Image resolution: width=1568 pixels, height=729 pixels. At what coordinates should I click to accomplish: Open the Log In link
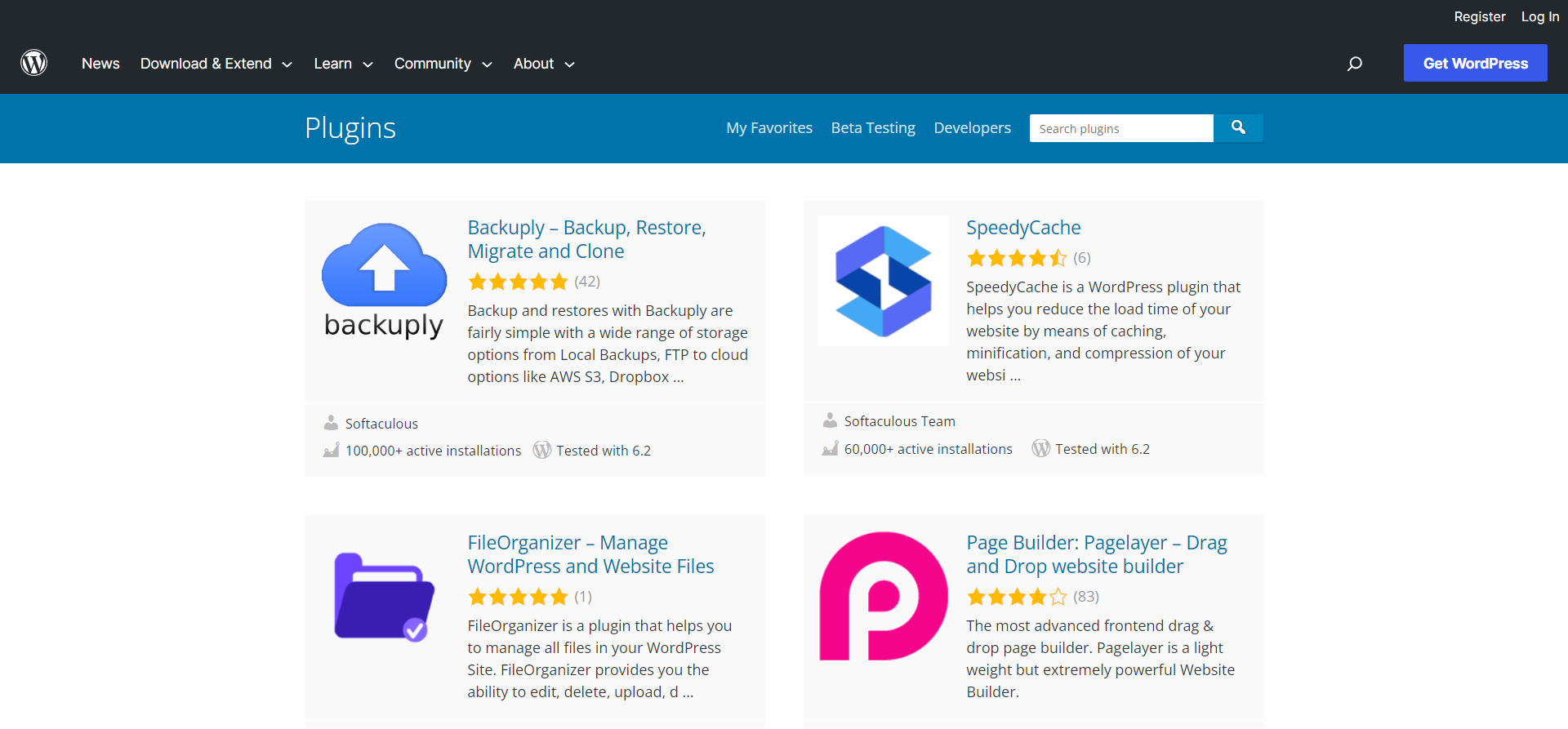coord(1539,16)
